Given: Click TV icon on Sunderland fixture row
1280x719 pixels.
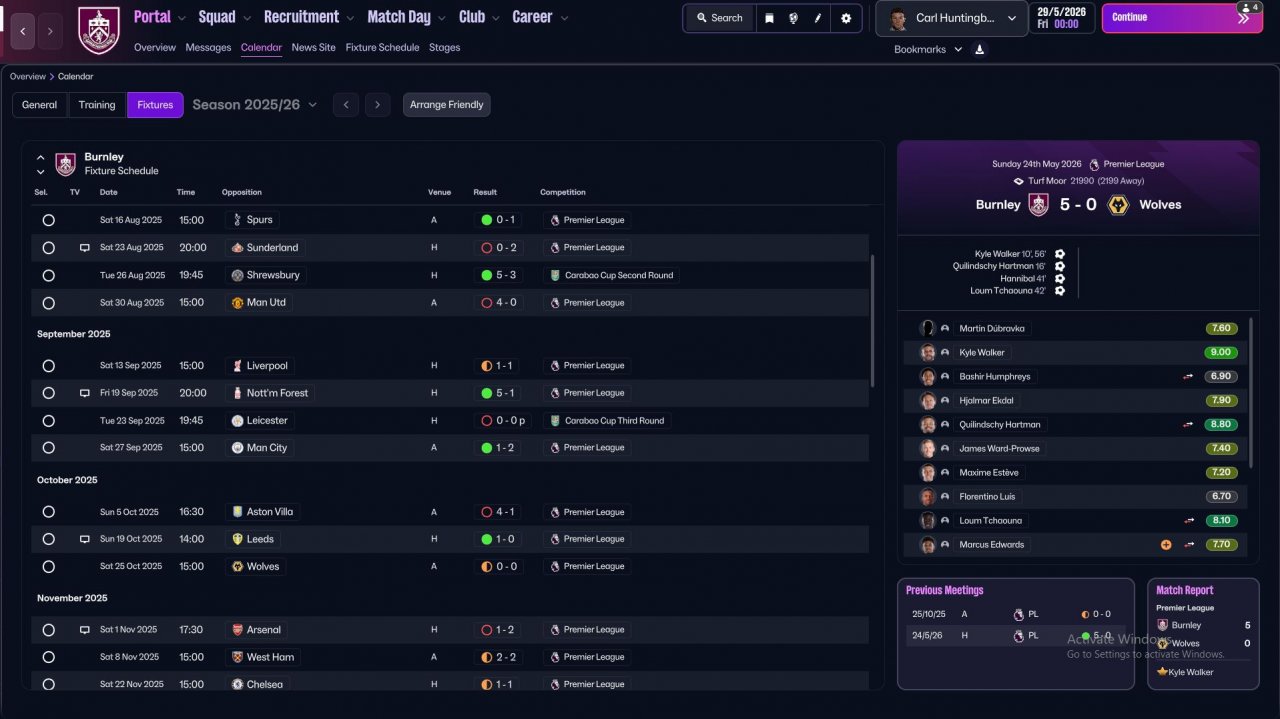Looking at the screenshot, I should pos(85,248).
